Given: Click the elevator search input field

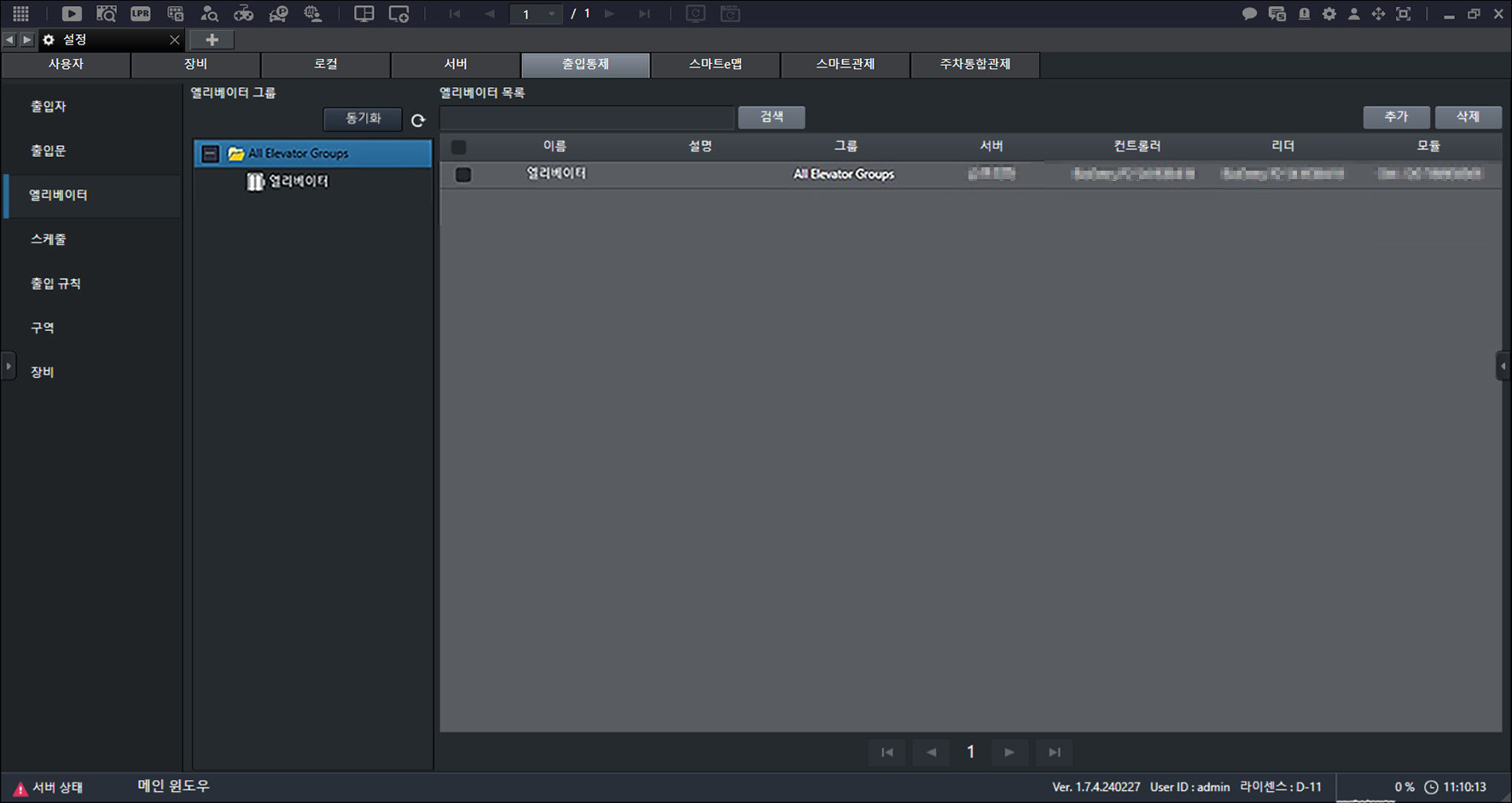Looking at the screenshot, I should pos(587,118).
